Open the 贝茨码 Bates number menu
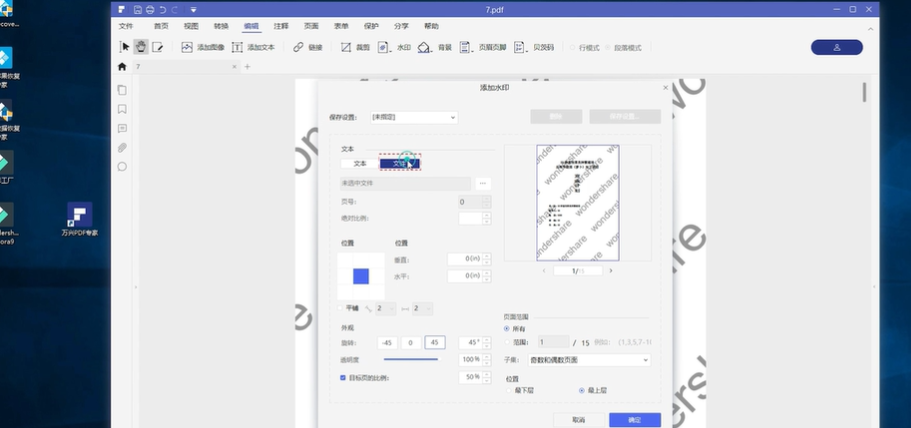The height and width of the screenshot is (428, 911). 534,48
